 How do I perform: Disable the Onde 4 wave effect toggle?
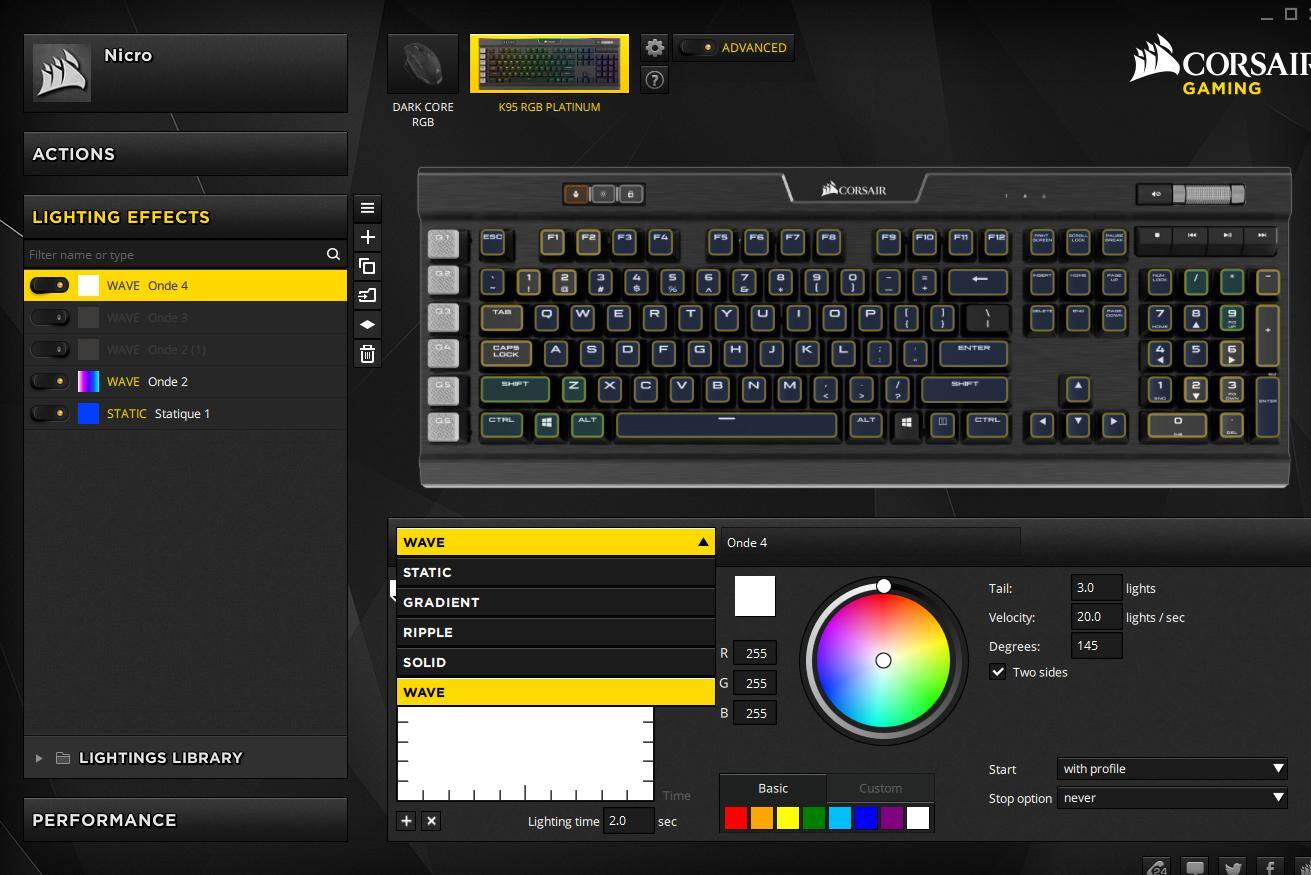pyautogui.click(x=50, y=286)
